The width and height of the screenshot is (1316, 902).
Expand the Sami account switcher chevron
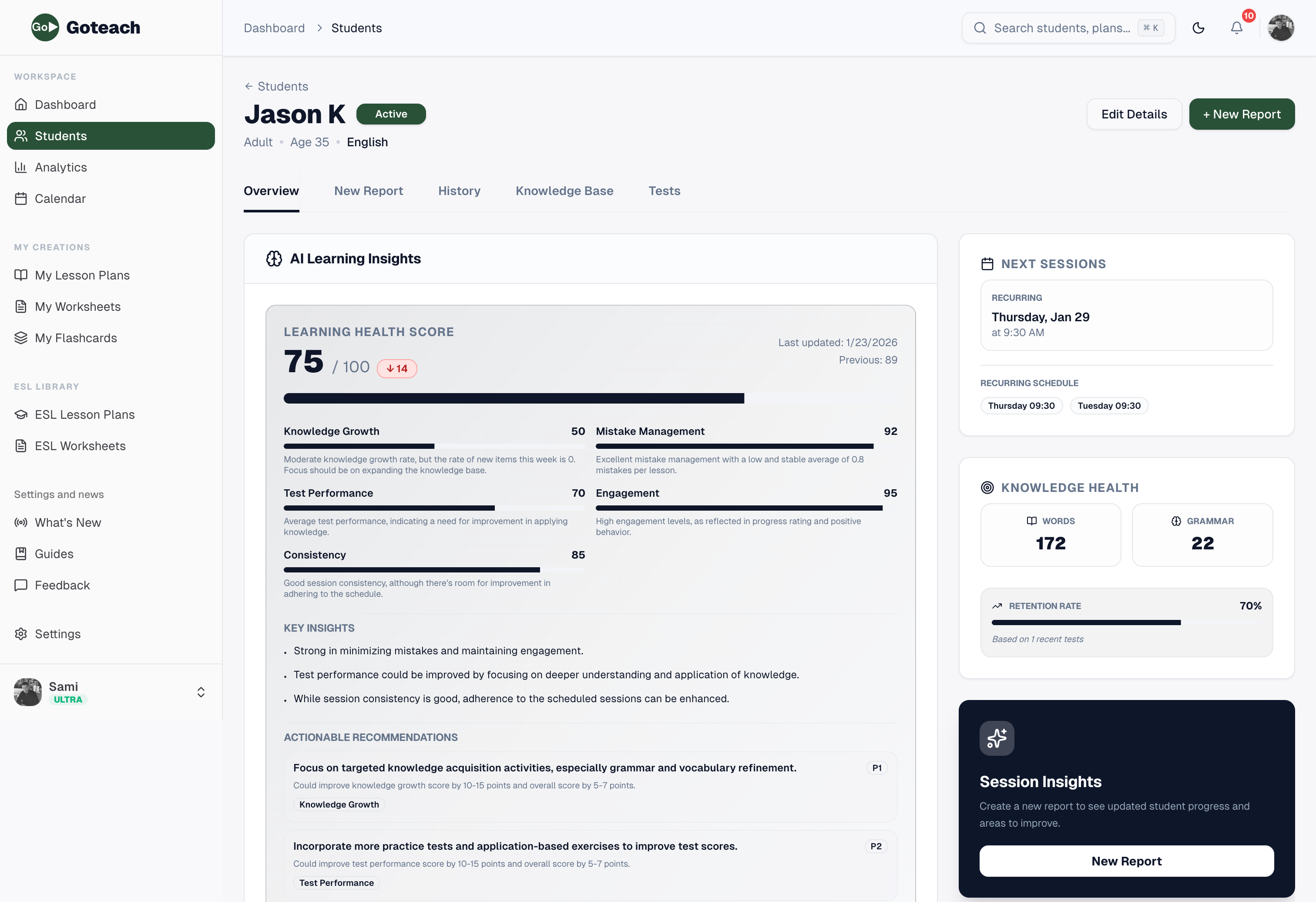(201, 692)
